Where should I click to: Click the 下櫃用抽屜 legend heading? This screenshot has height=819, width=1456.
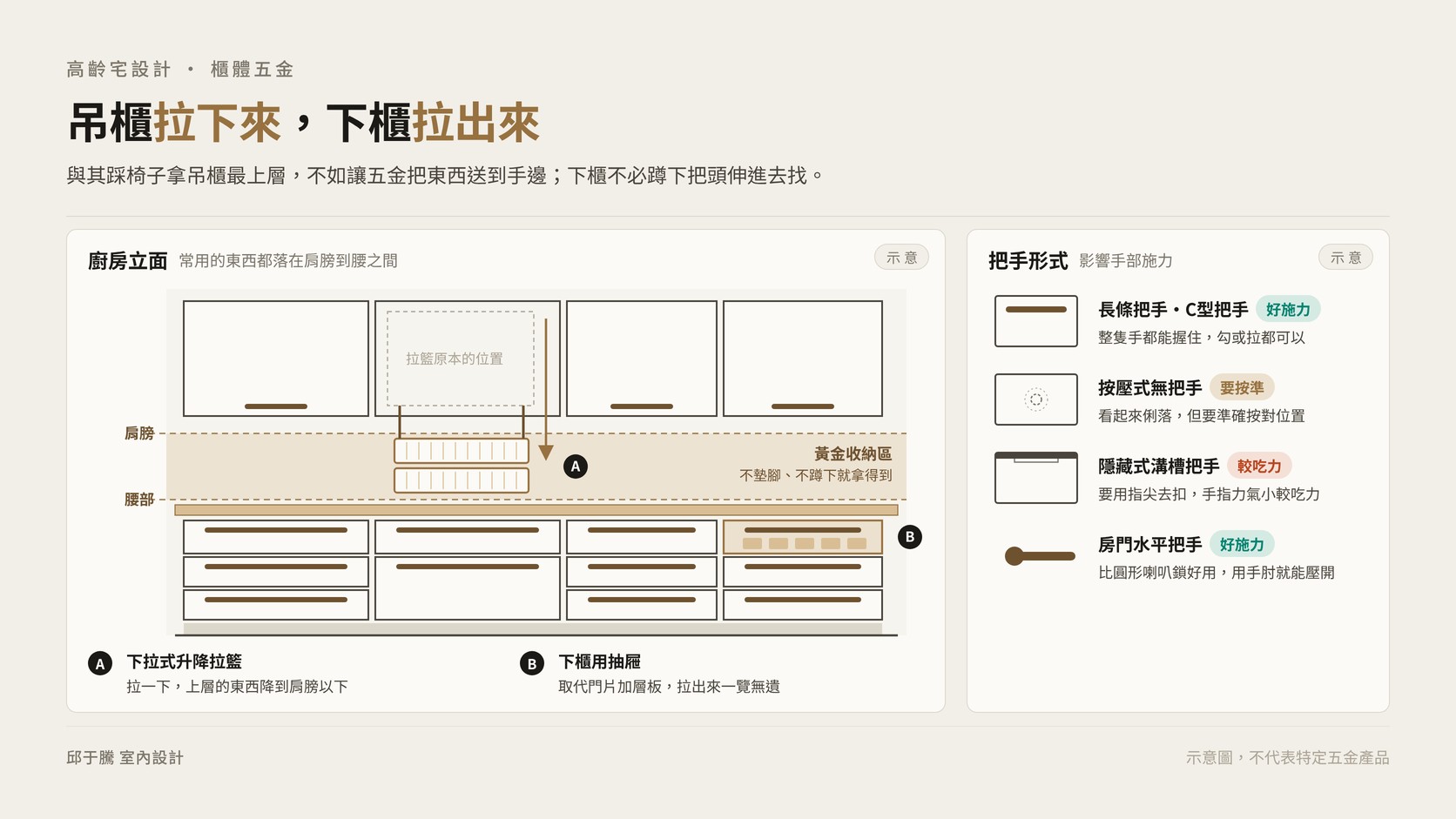[x=599, y=662]
